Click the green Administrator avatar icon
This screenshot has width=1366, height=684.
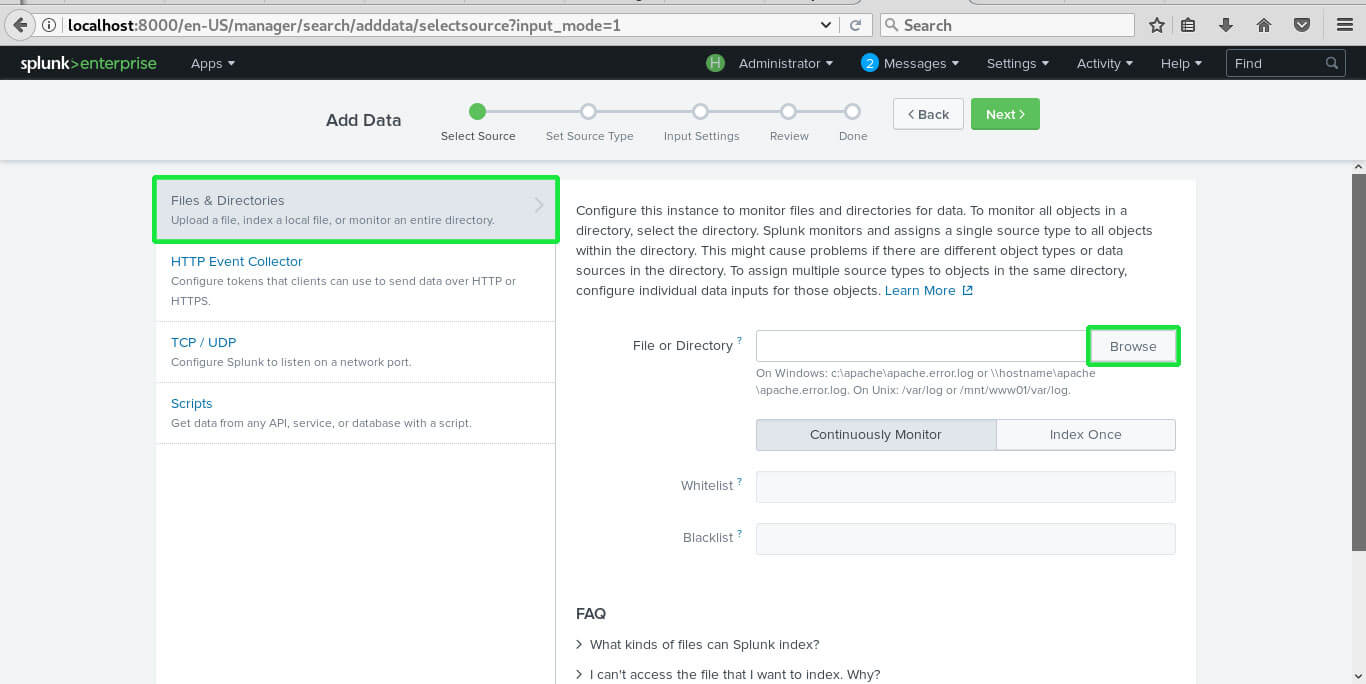715,63
